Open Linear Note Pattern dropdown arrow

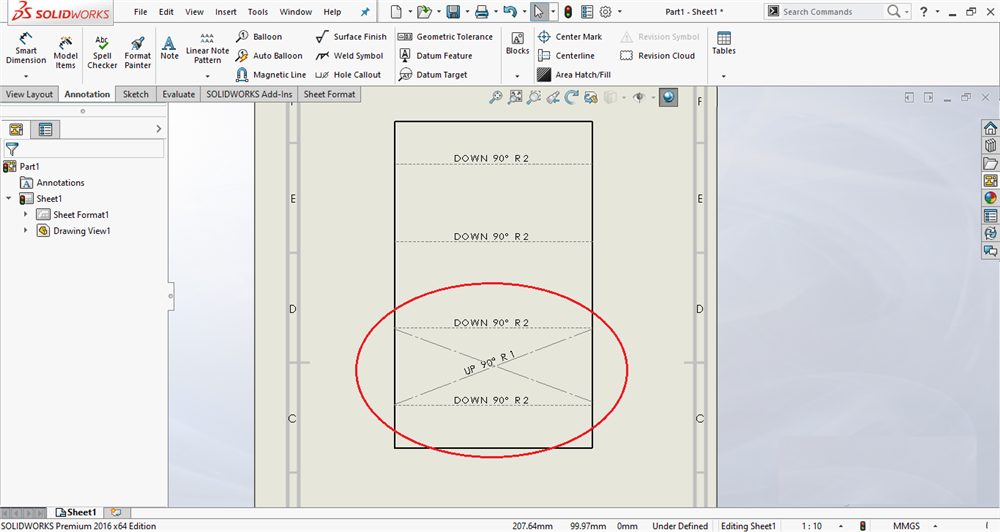tap(207, 77)
